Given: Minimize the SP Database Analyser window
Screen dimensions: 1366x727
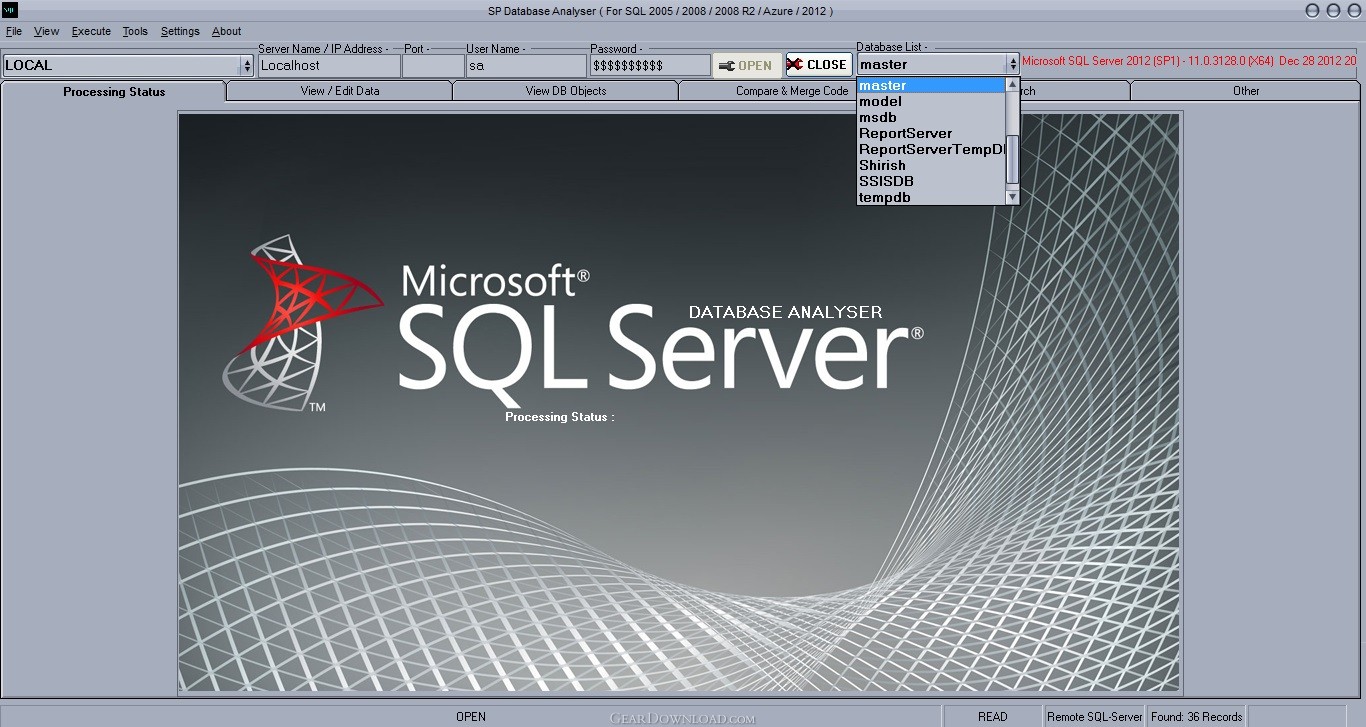Looking at the screenshot, I should pyautogui.click(x=1313, y=11).
